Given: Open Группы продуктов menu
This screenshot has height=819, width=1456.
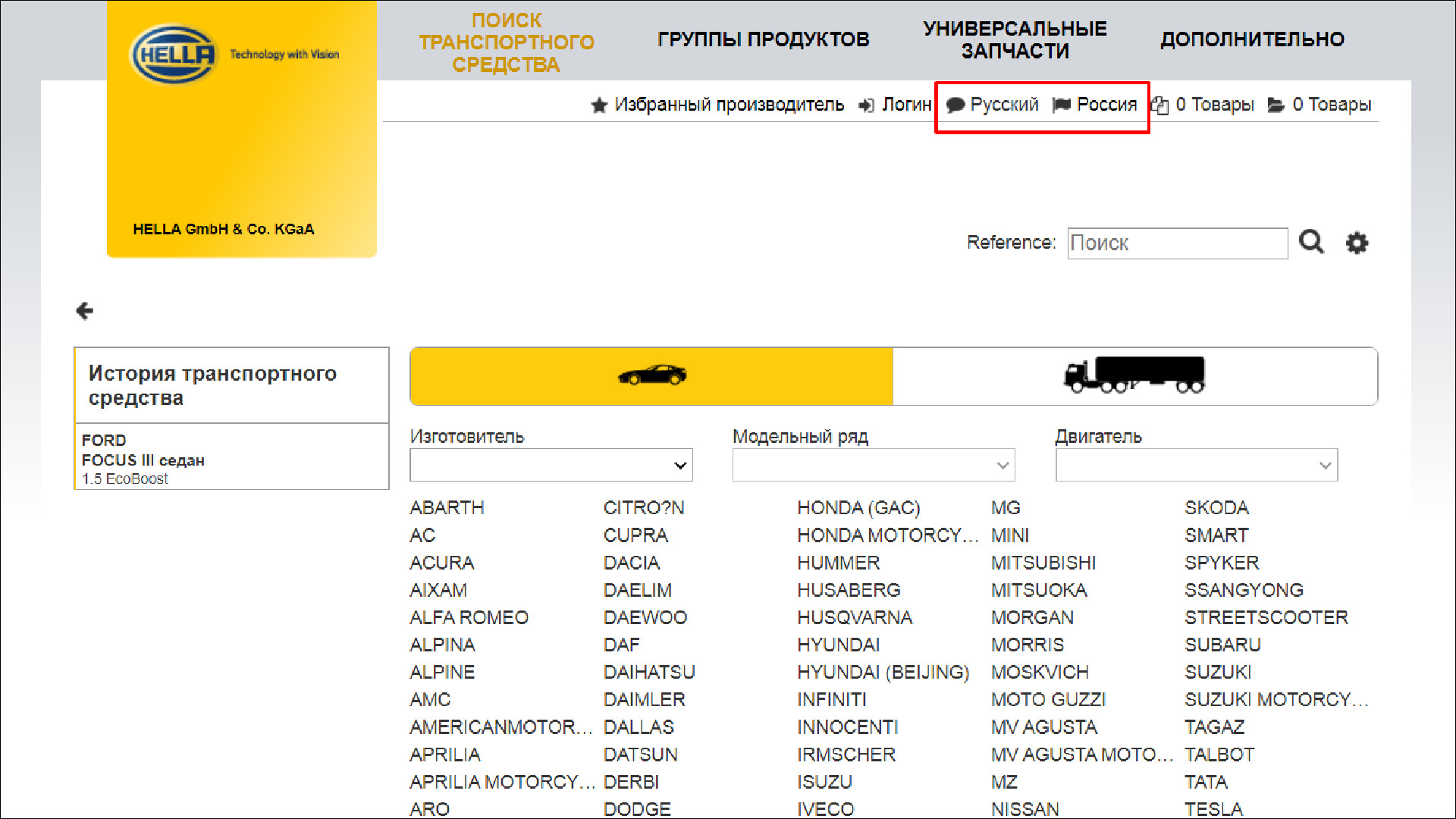Looking at the screenshot, I should click(763, 39).
